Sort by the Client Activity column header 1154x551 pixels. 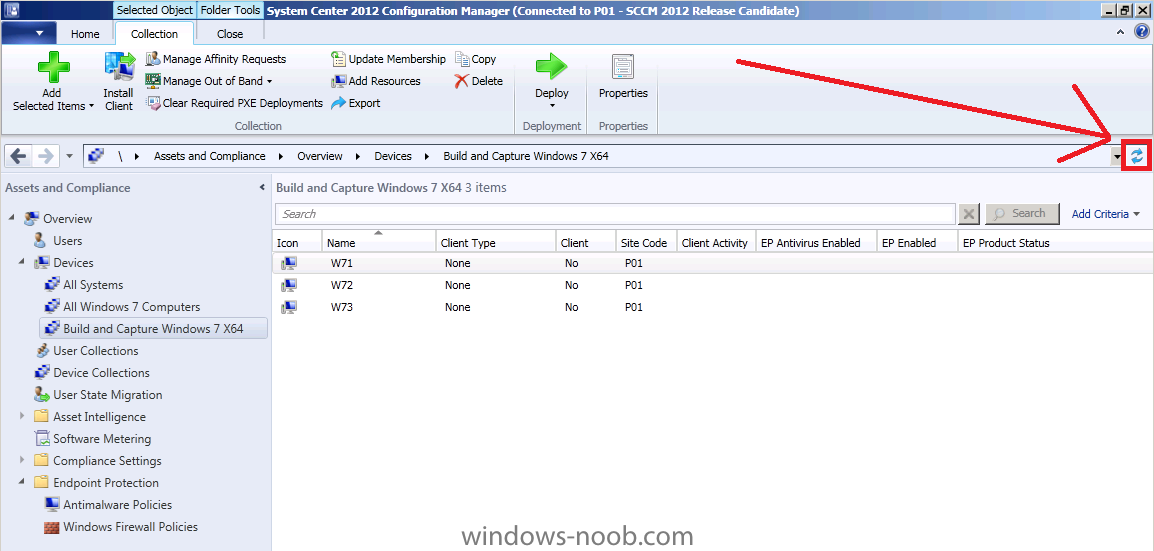[x=715, y=243]
